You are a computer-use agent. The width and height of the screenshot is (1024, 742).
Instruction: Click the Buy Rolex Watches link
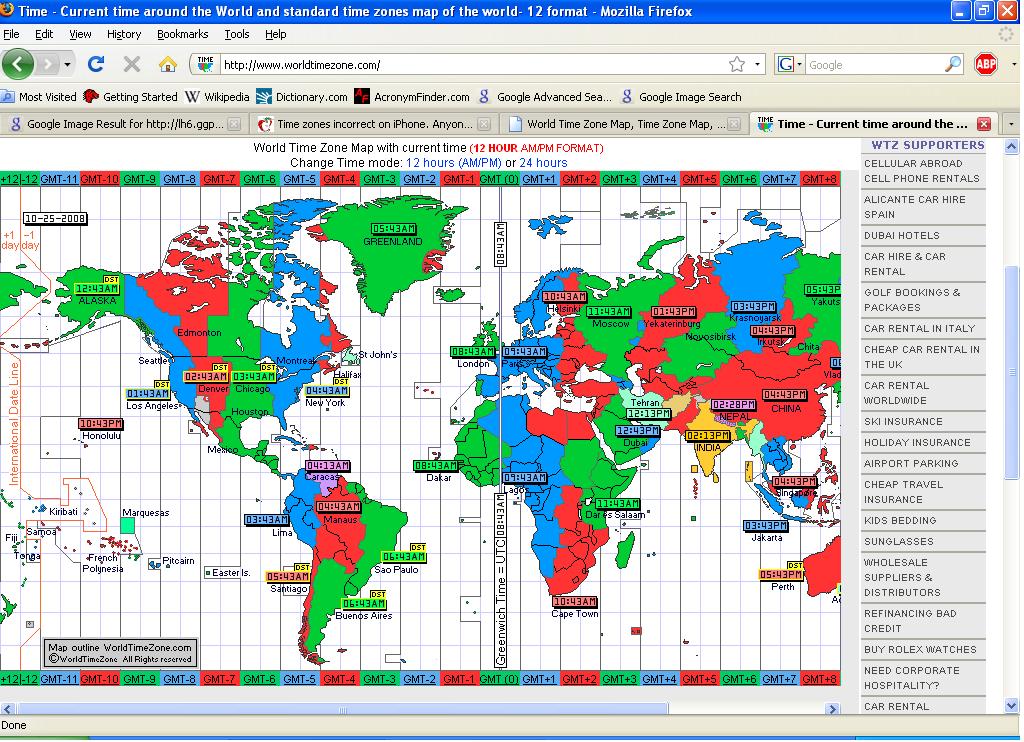coord(920,650)
